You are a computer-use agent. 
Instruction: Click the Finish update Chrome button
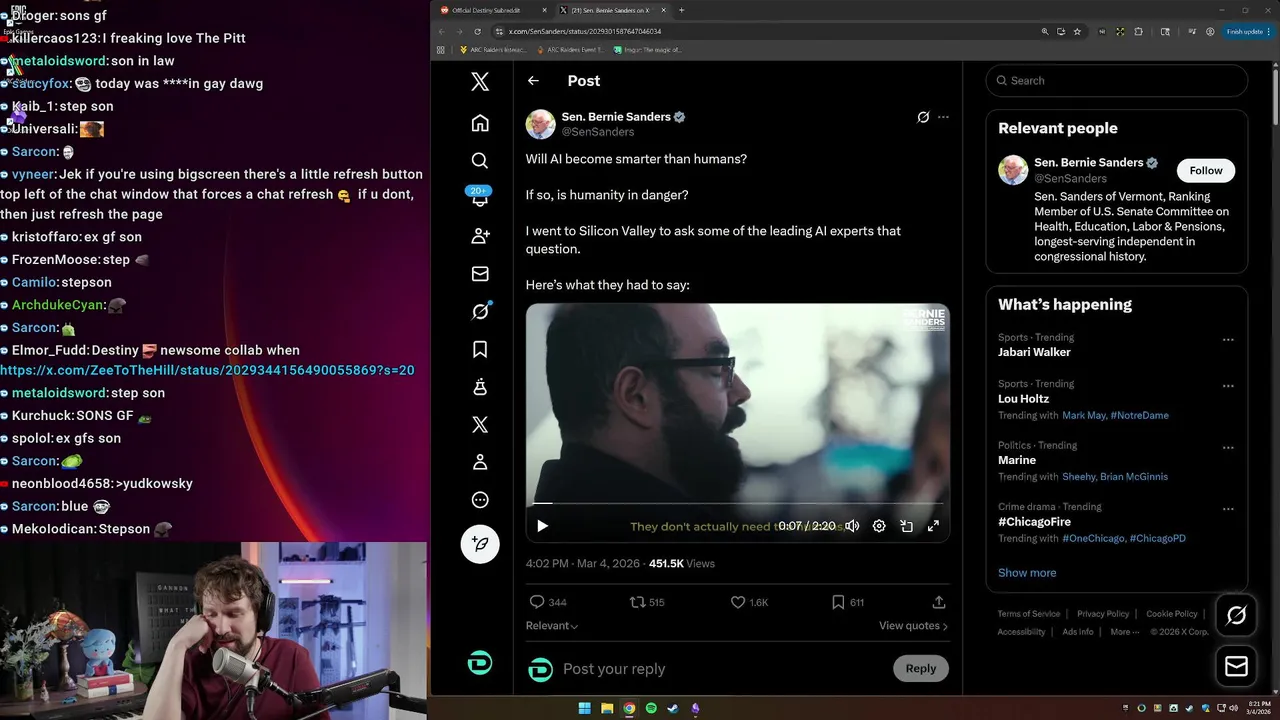[1250, 31]
